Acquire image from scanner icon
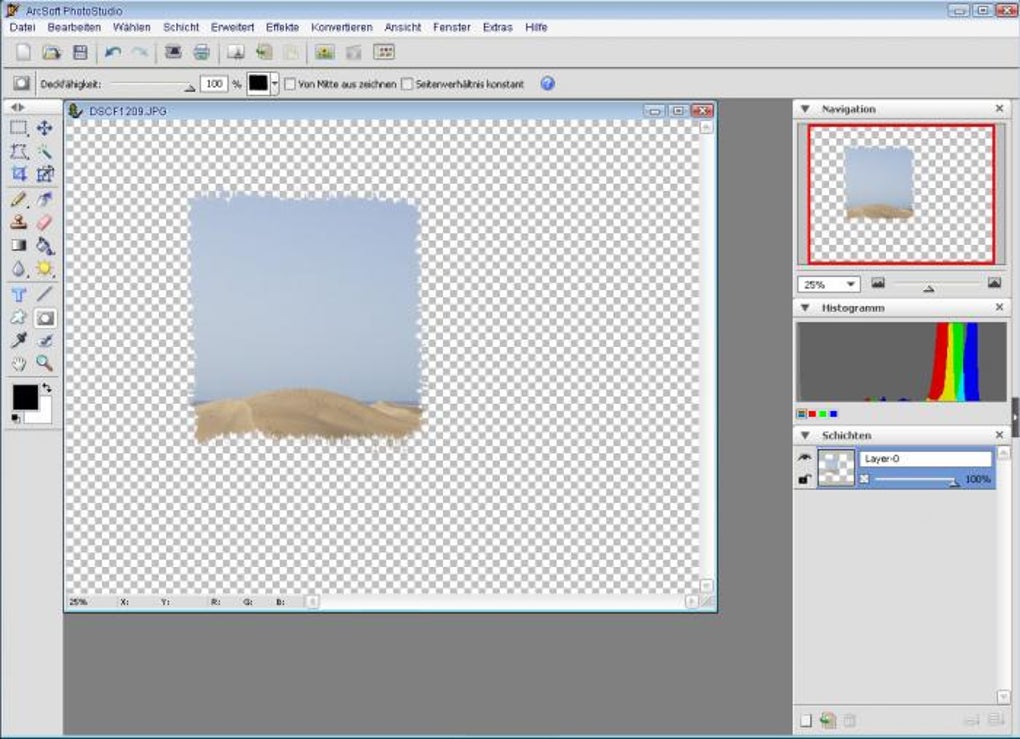The height and width of the screenshot is (739, 1020). pyautogui.click(x=173, y=52)
